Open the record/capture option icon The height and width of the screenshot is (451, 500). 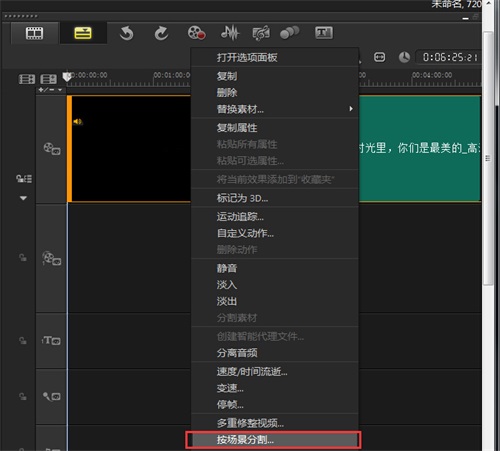[x=196, y=33]
